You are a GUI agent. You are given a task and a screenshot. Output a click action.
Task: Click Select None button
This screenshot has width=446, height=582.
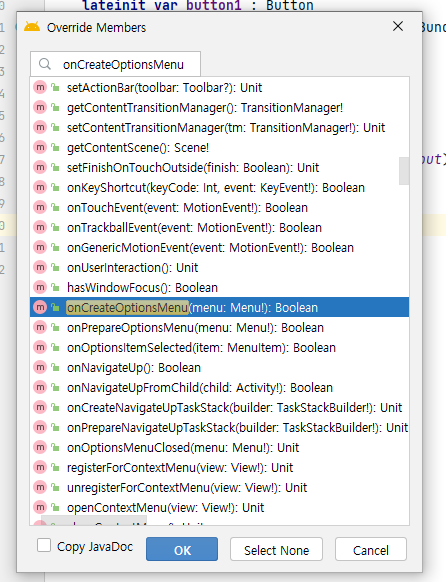pyautogui.click(x=276, y=549)
